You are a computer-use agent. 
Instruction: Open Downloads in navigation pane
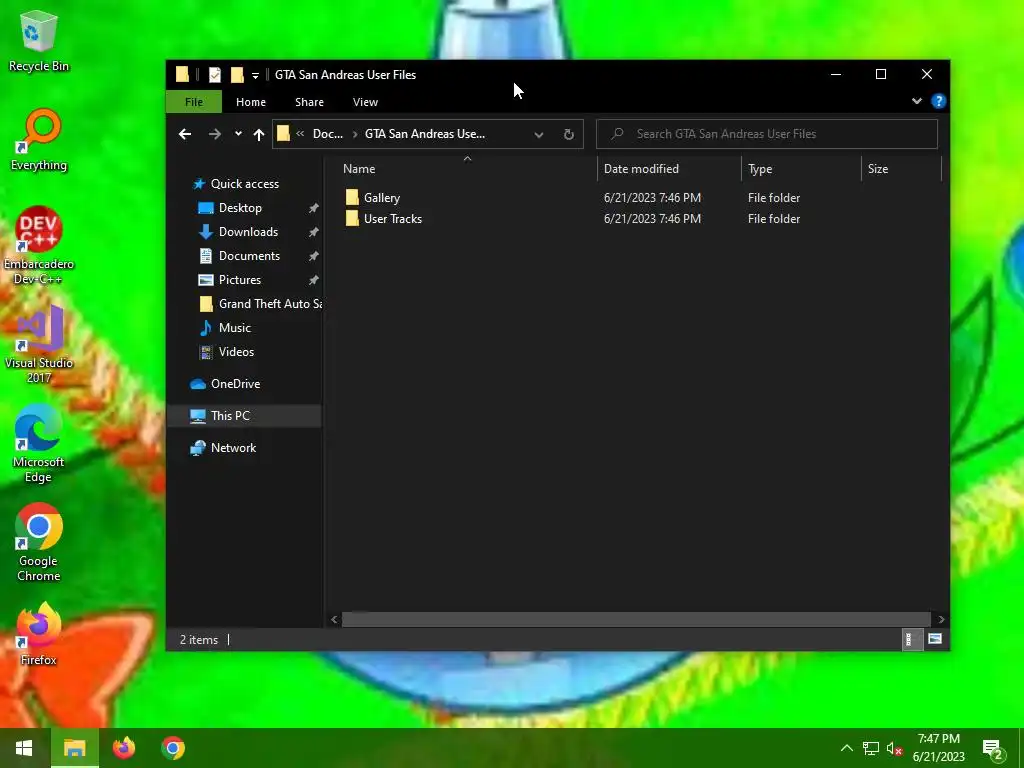coord(248,232)
